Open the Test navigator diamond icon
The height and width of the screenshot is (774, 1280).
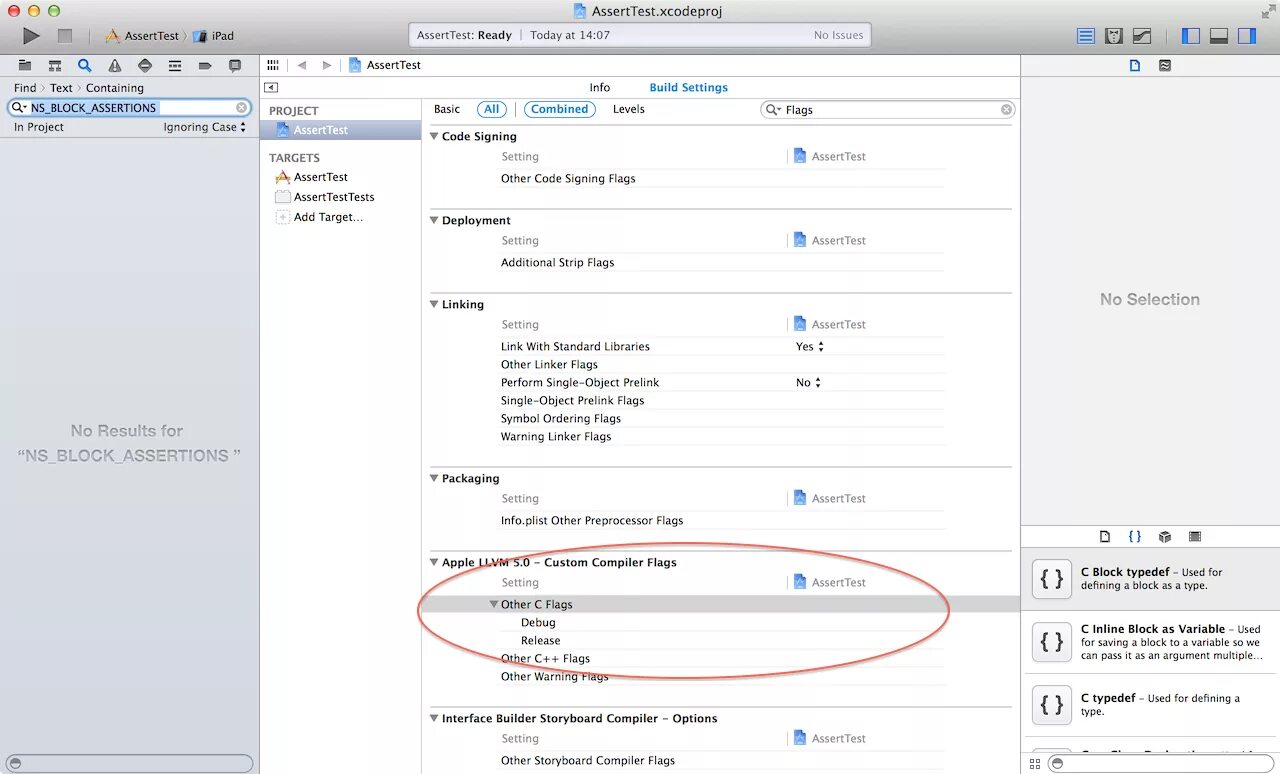click(145, 66)
